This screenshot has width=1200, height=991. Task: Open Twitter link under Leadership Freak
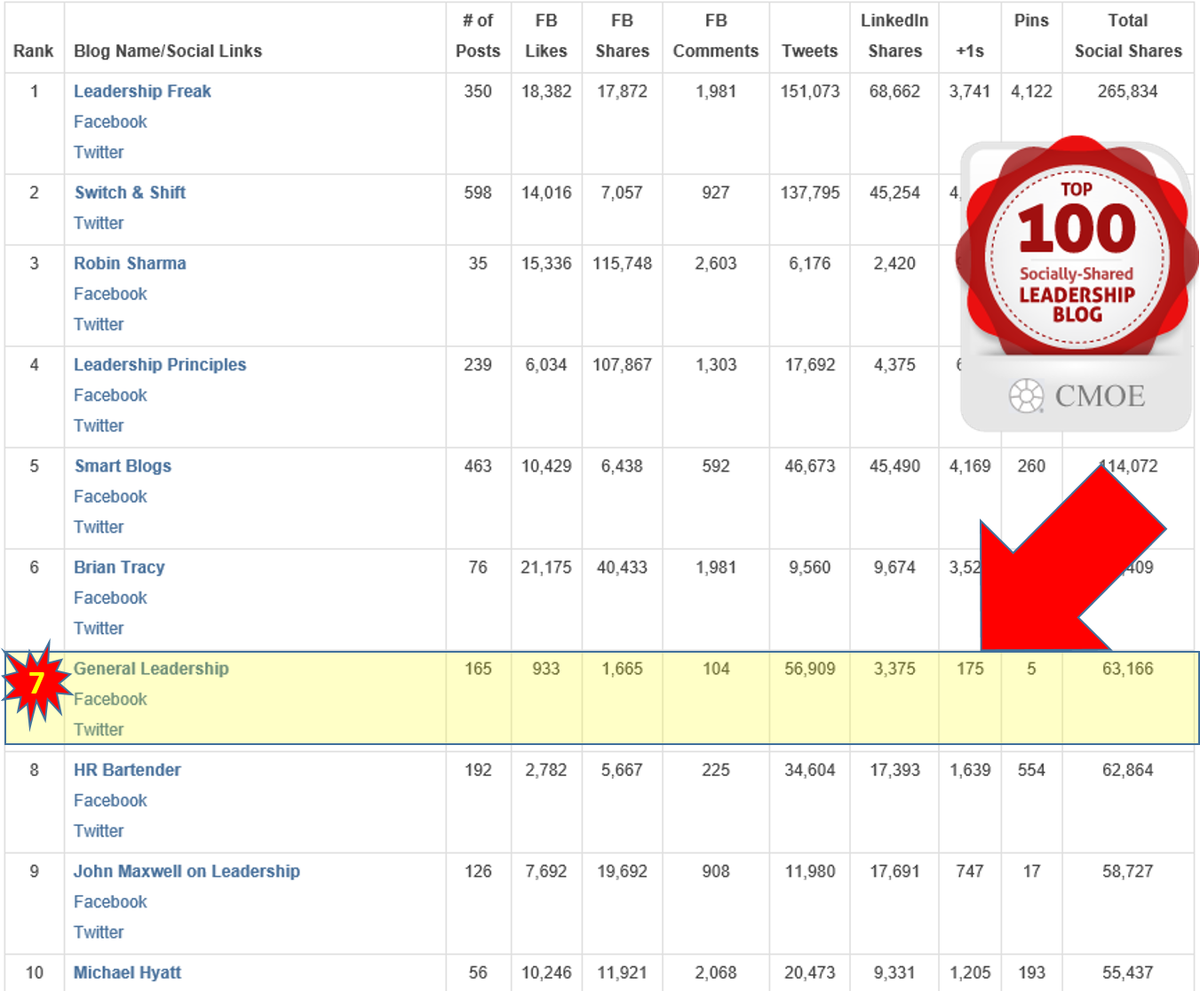coord(99,152)
